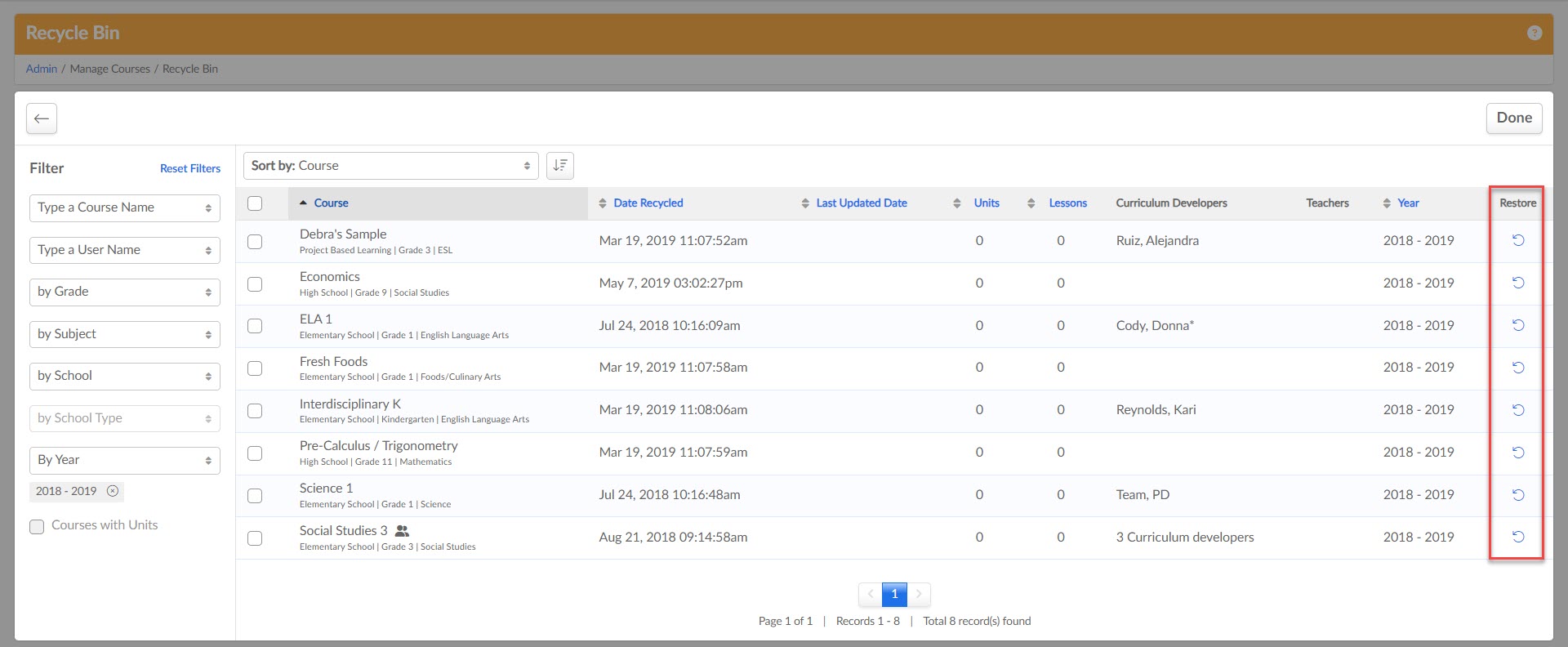Restore the Fresh Foods course
The height and width of the screenshot is (647, 1568).
(1518, 368)
